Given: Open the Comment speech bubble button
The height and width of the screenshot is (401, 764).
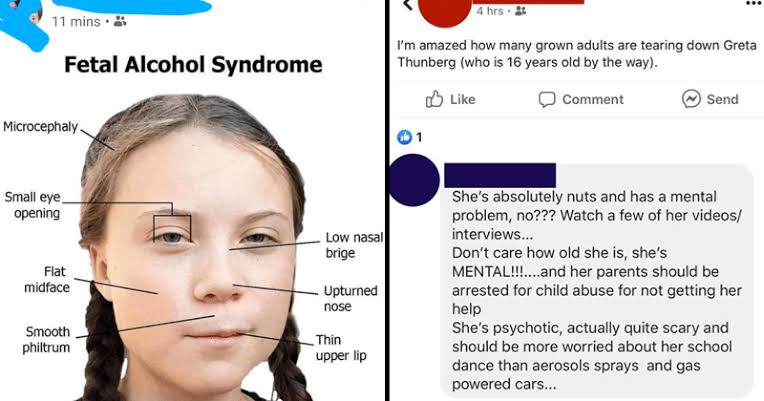Looking at the screenshot, I should pyautogui.click(x=581, y=99).
